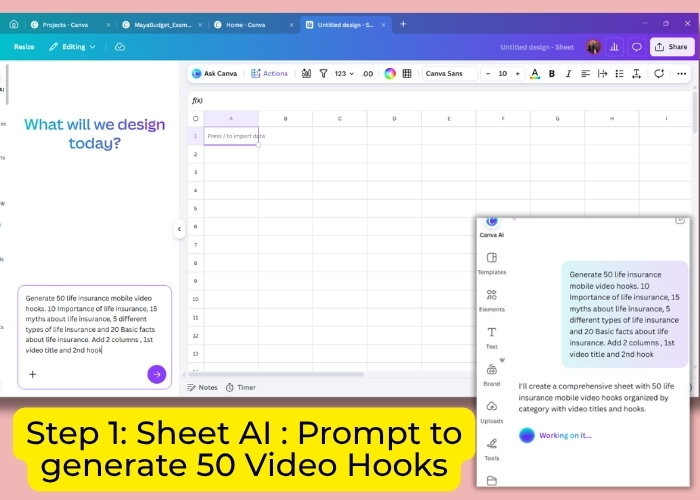The width and height of the screenshot is (700, 500).
Task: Click the Resize button
Action: (24, 46)
